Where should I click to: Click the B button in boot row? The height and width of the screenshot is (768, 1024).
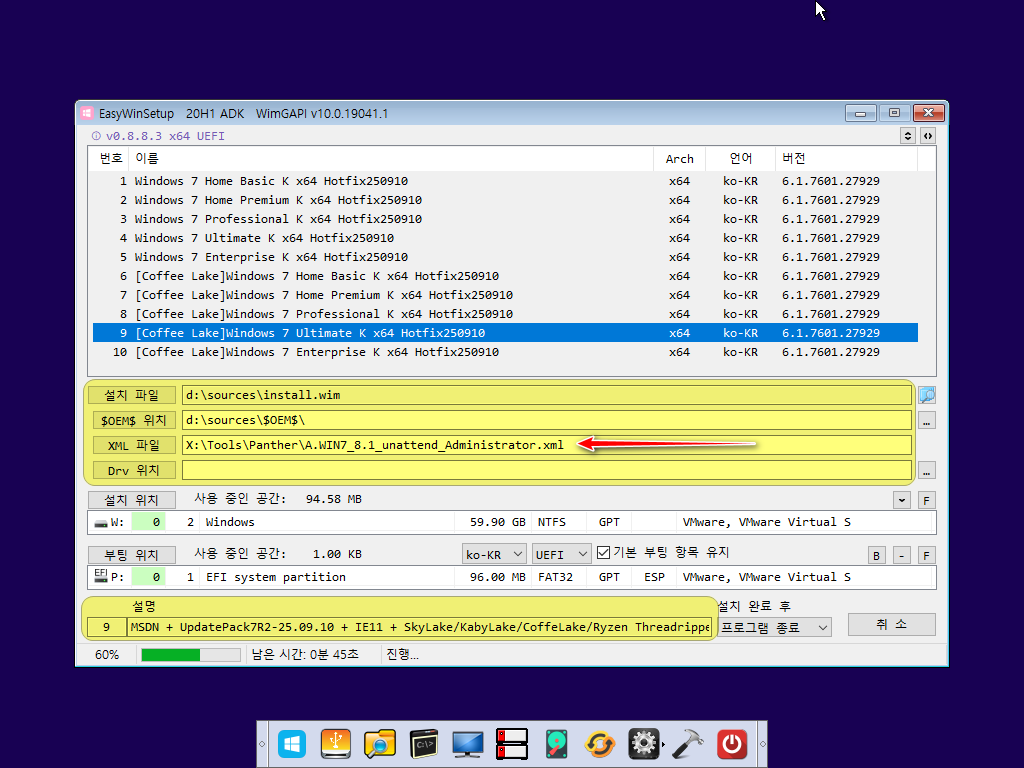click(x=876, y=556)
